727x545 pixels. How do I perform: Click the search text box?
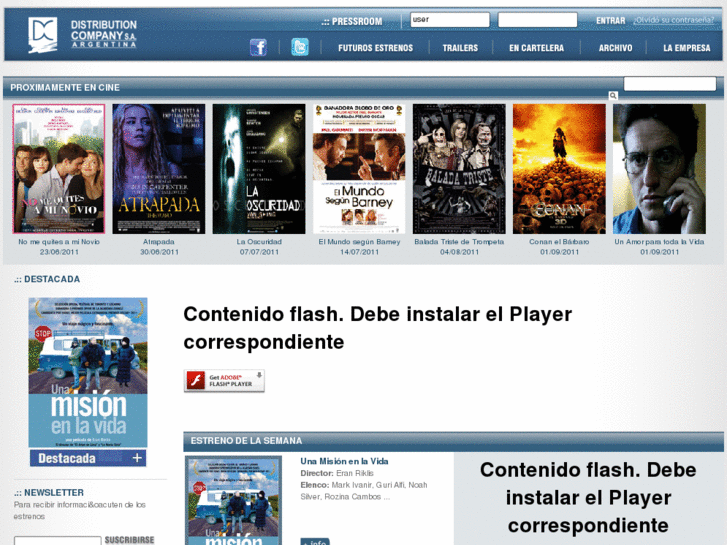669,84
